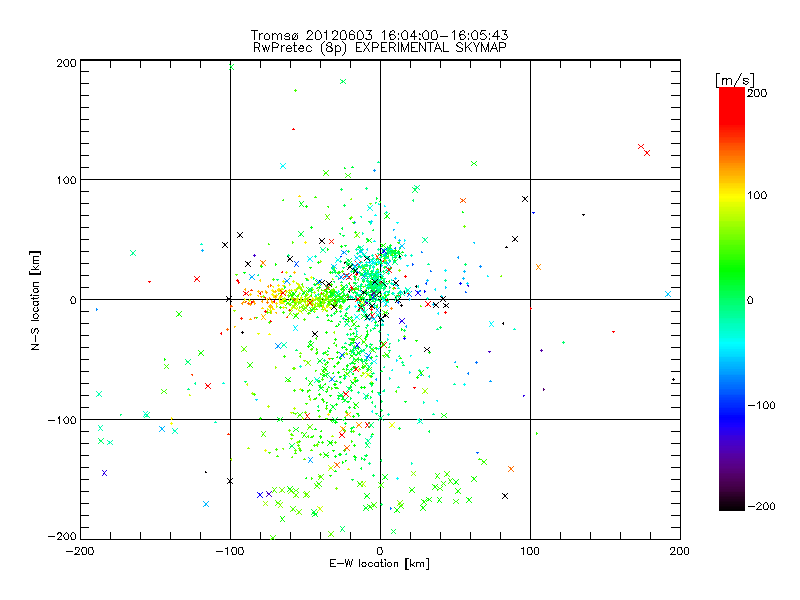This screenshot has height=600, width=800.
Task: Click the 'N-S location [km]' axis label
Action: pyautogui.click(x=35, y=301)
